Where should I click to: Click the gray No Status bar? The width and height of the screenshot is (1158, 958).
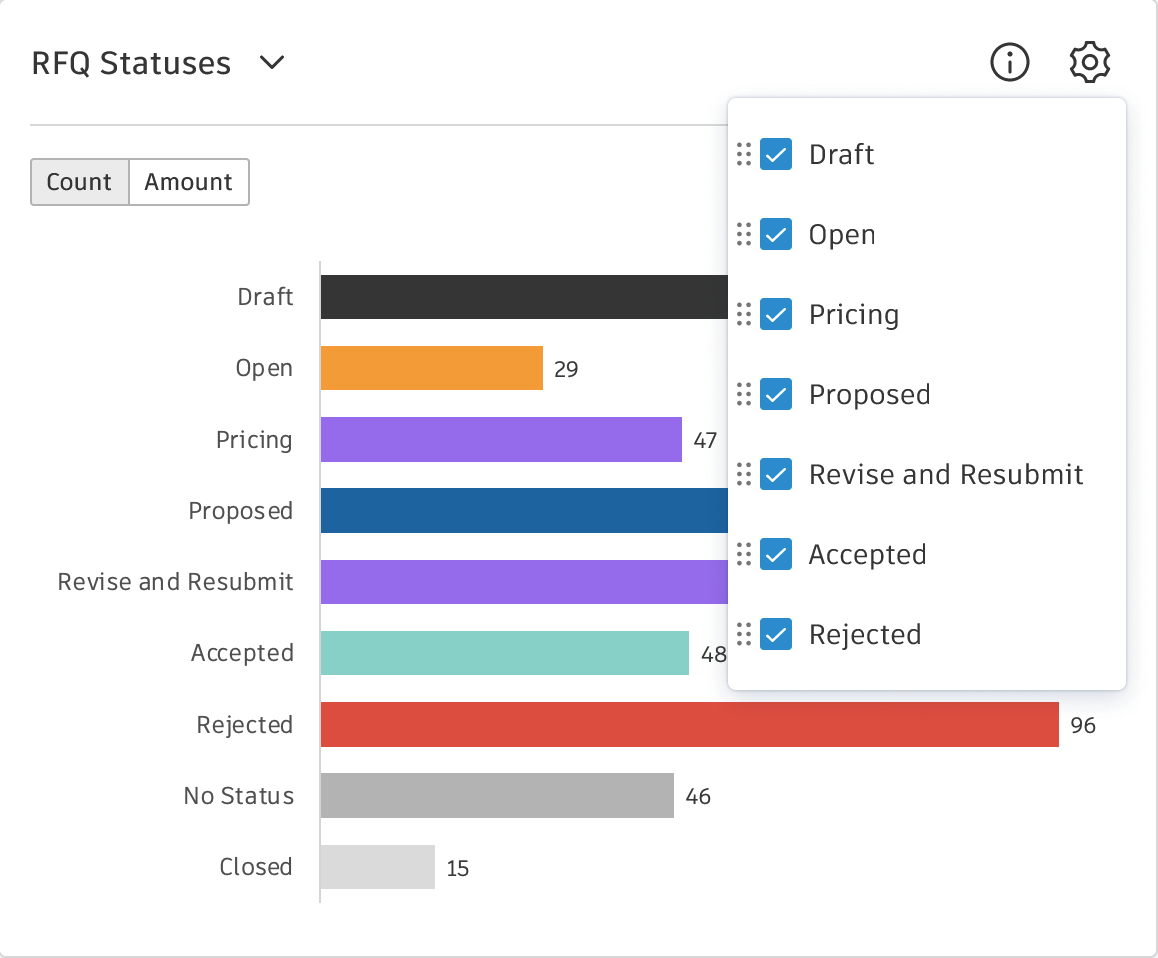point(497,795)
